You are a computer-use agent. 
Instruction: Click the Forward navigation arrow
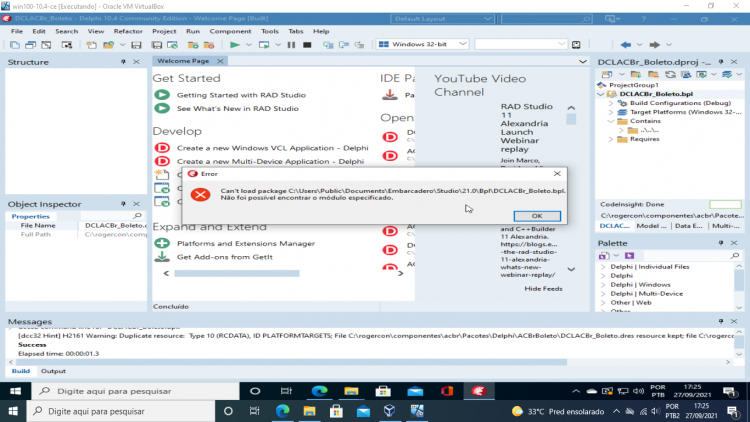[x=654, y=44]
